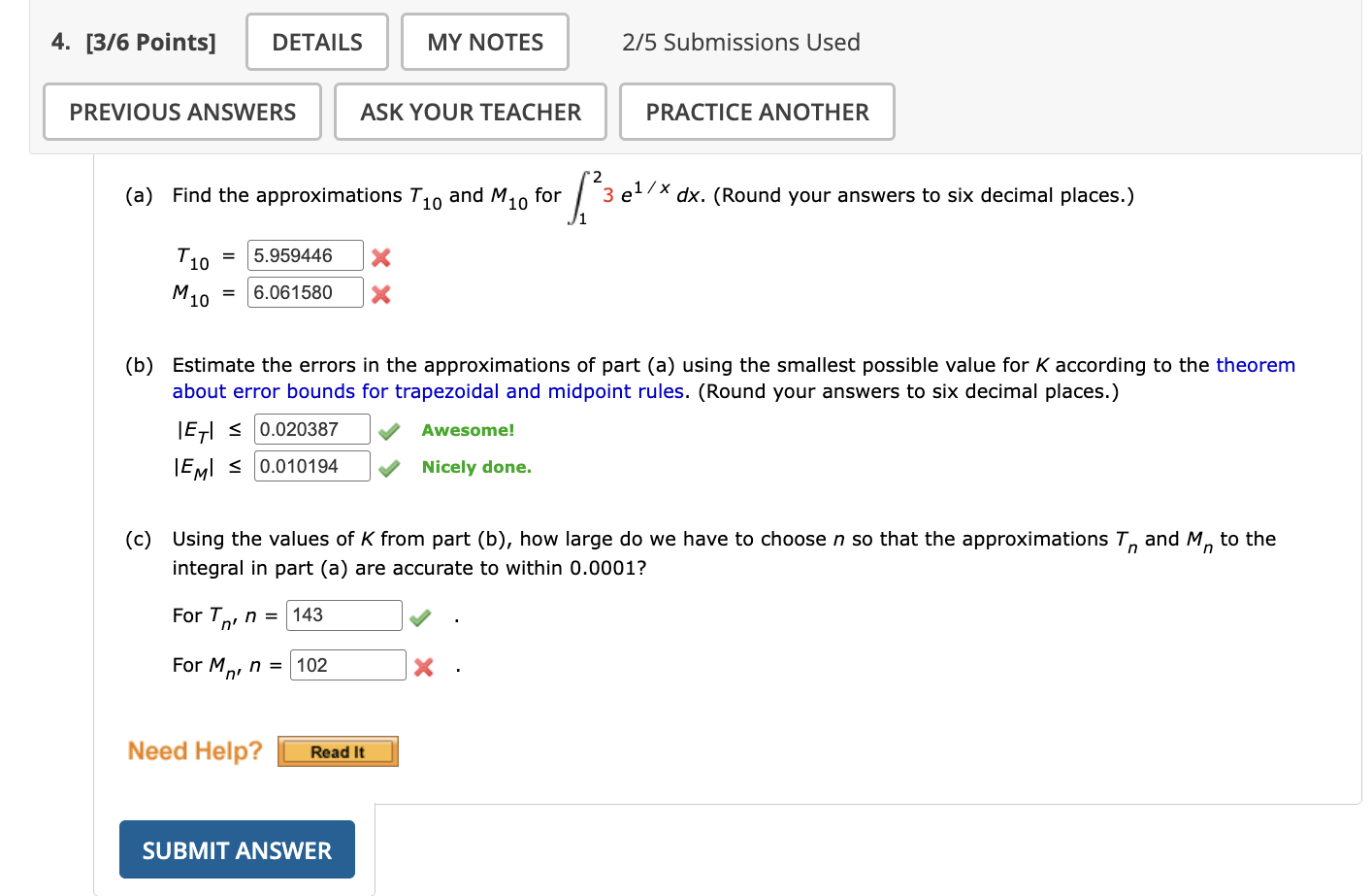The image size is (1372, 896).
Task: Click the red X next to n = 102
Action: tap(423, 666)
